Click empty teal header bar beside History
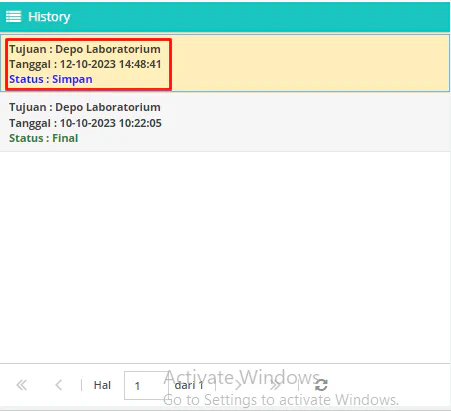 click(260, 17)
